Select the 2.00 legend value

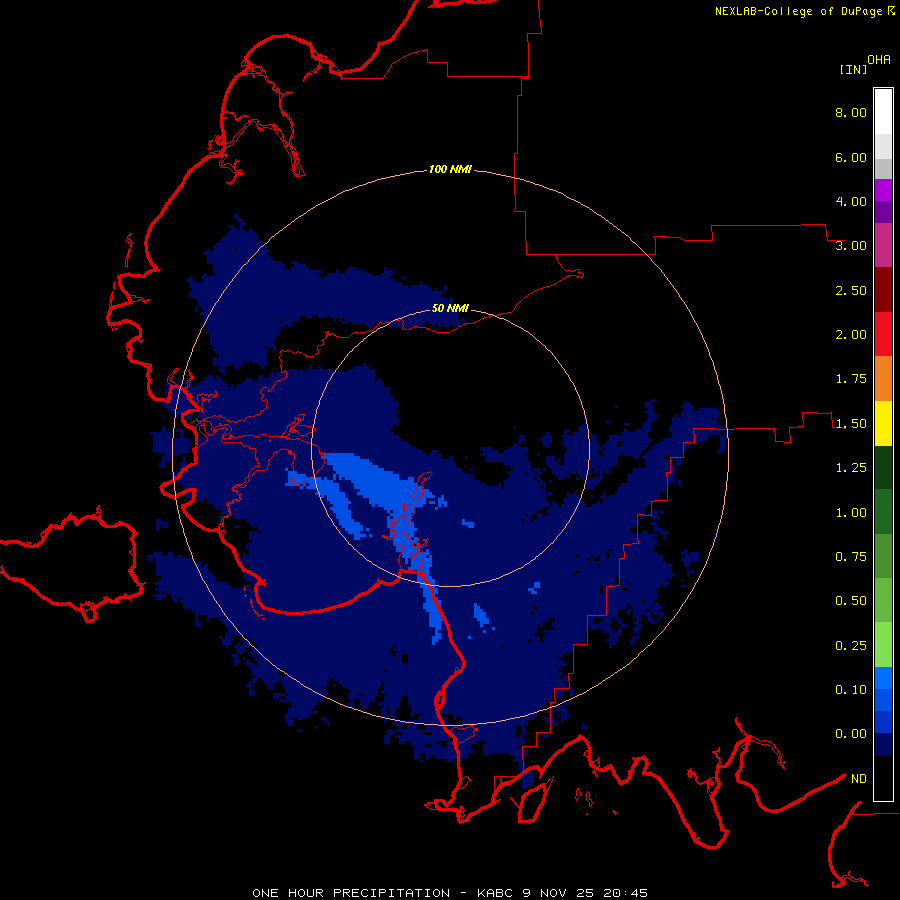click(851, 335)
